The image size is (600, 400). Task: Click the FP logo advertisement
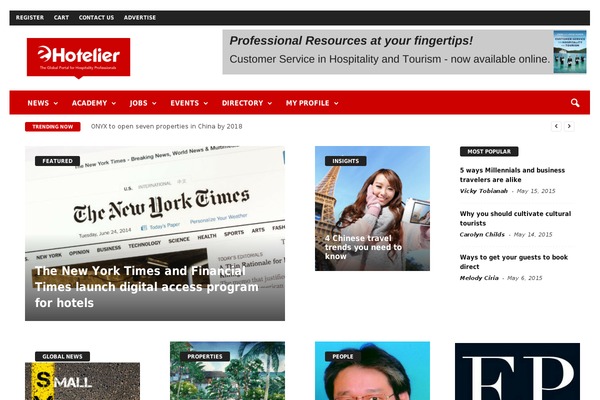tap(517, 371)
